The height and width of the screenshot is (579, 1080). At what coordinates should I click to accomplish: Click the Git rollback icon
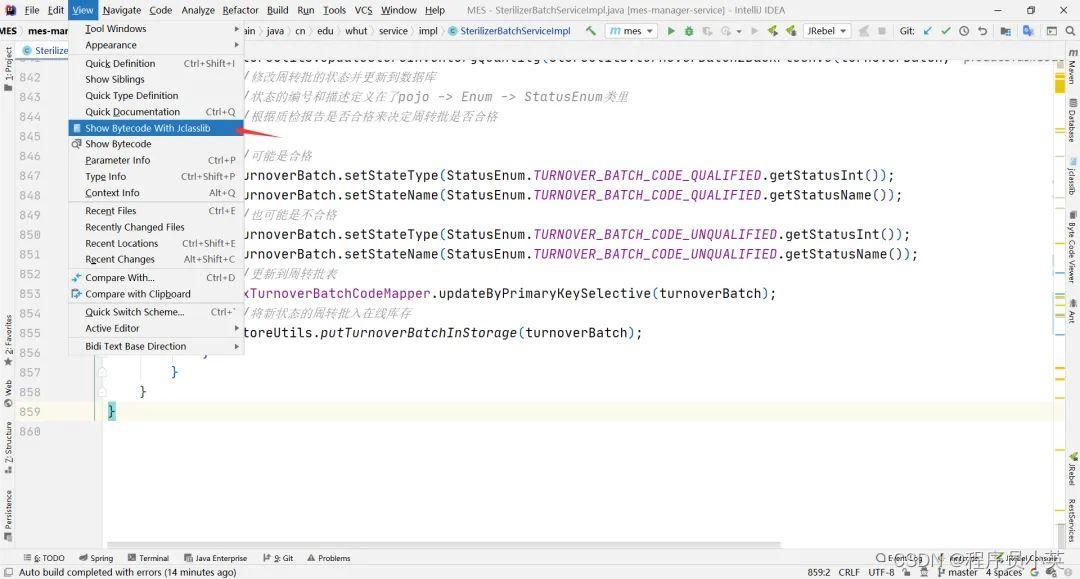[983, 31]
